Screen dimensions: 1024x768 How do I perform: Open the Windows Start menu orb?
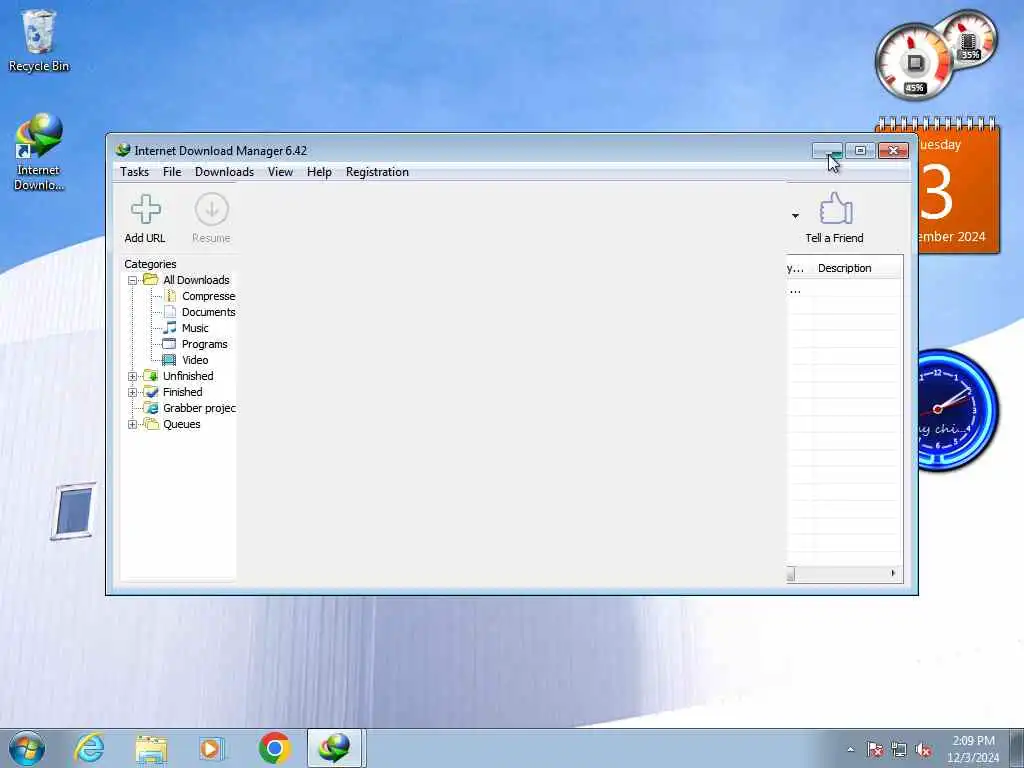click(x=26, y=748)
